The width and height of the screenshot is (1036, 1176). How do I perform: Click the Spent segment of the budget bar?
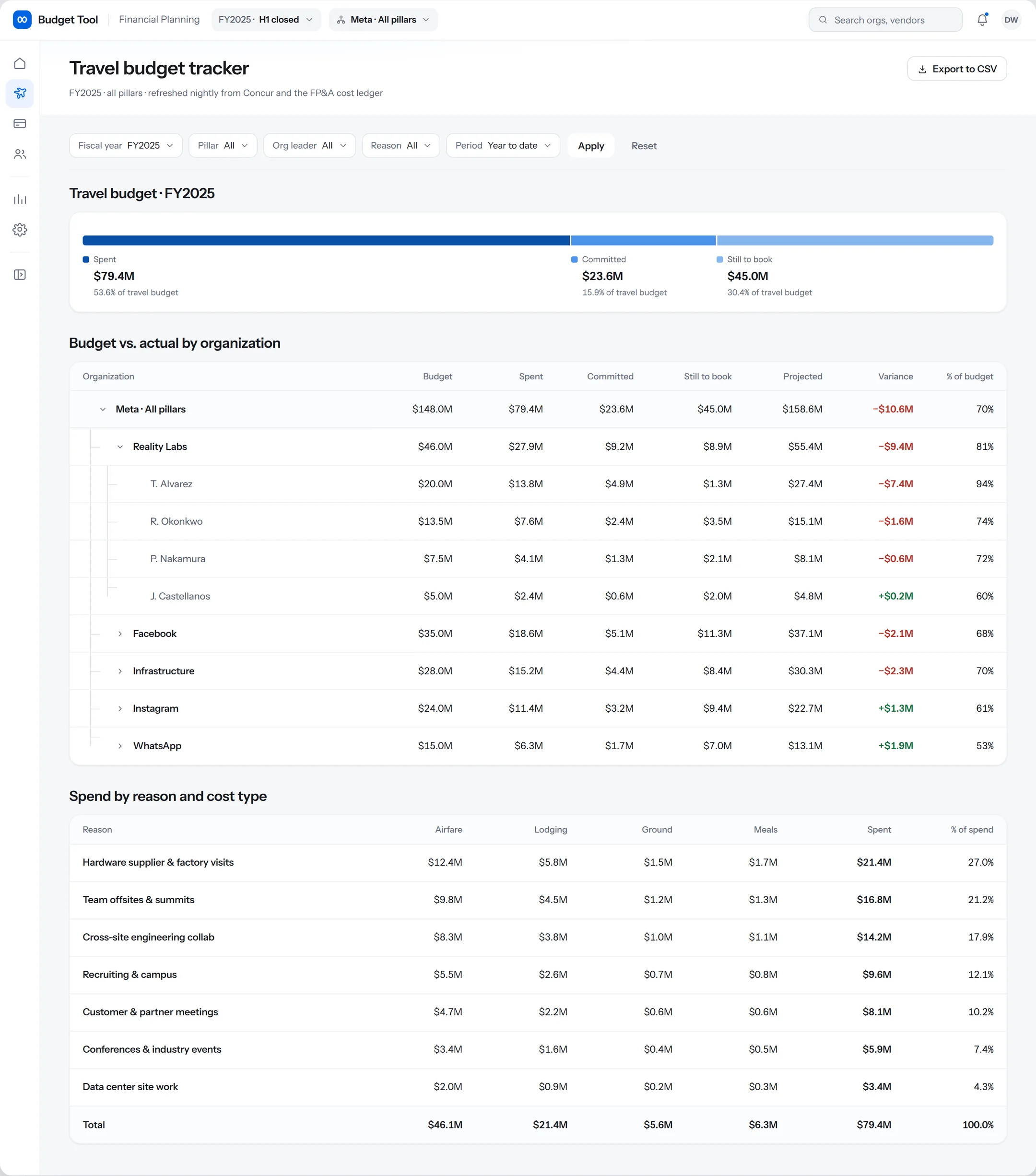(x=326, y=240)
